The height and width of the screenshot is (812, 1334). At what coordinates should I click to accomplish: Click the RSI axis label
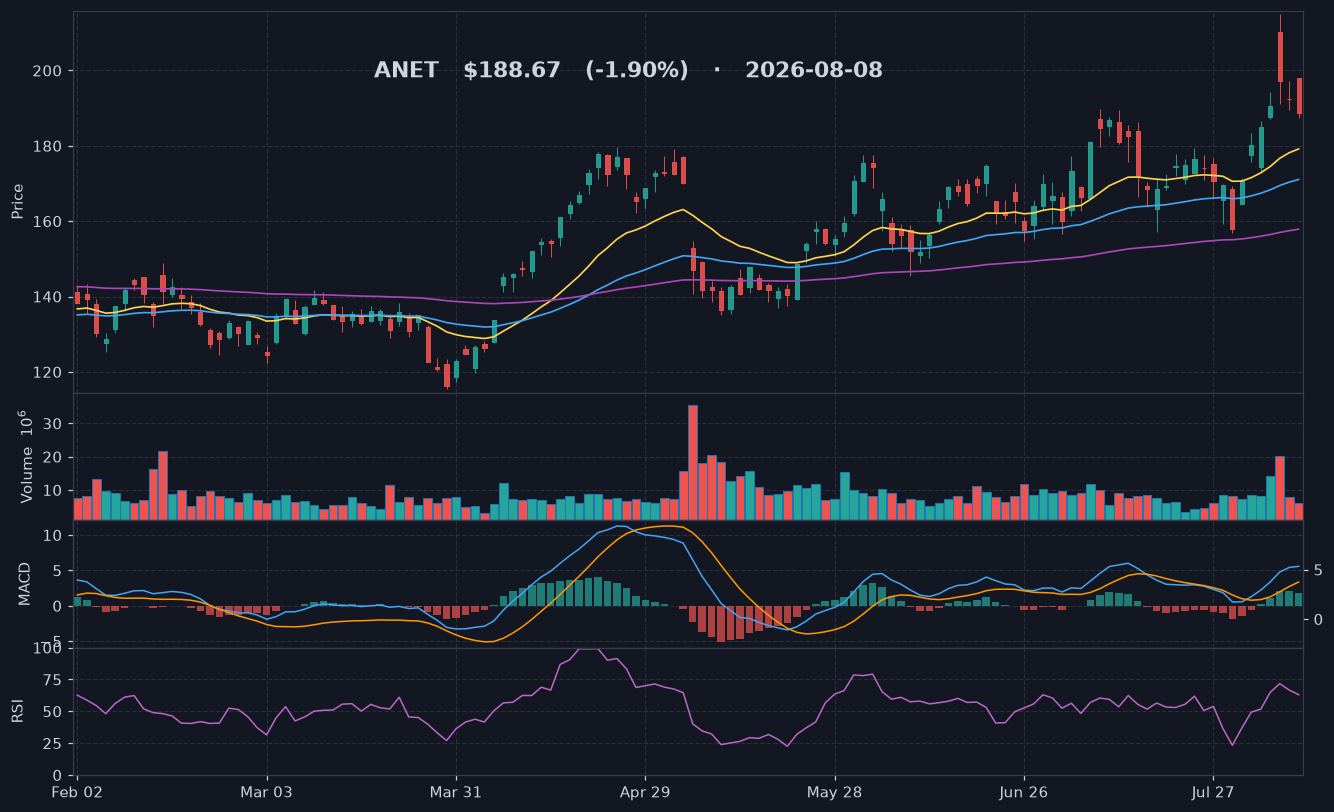click(18, 711)
